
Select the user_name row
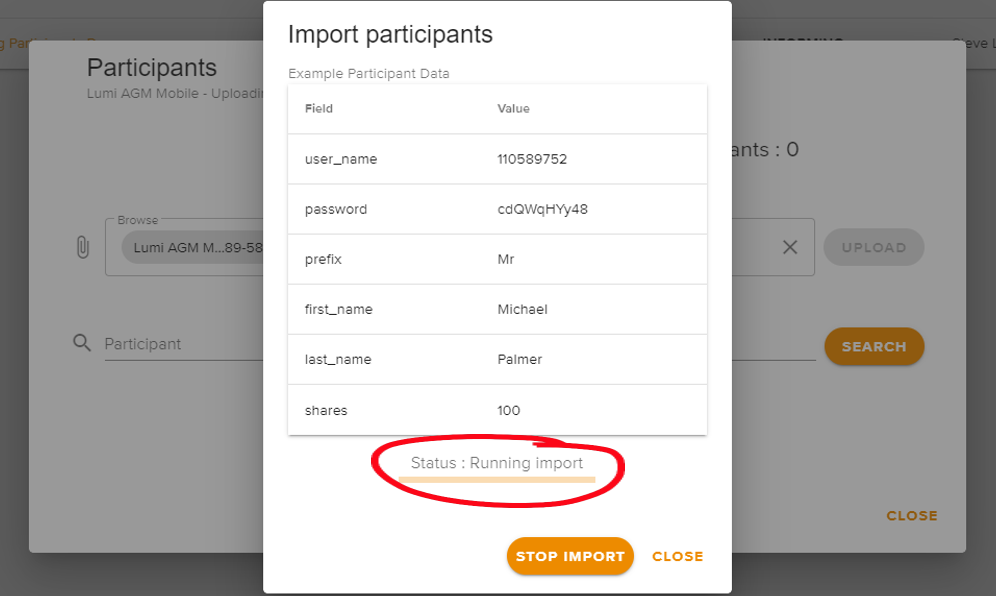tap(497, 159)
